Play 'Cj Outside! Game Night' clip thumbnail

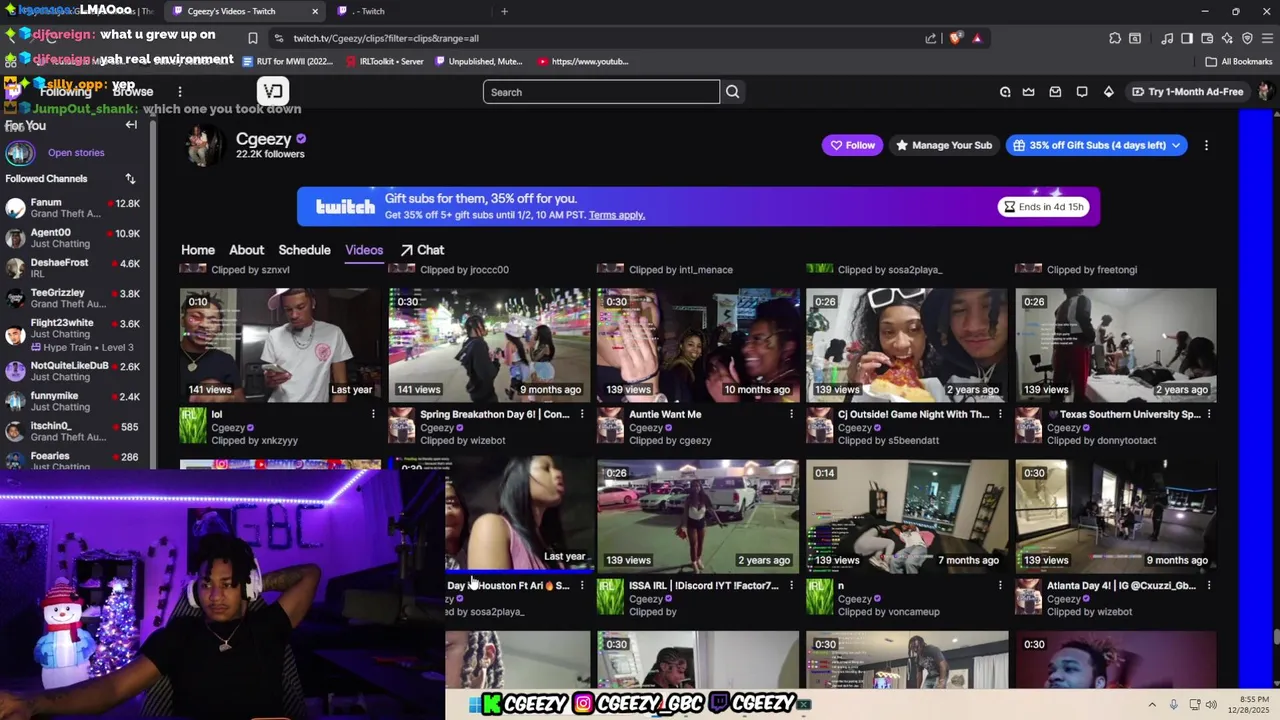[x=907, y=345]
